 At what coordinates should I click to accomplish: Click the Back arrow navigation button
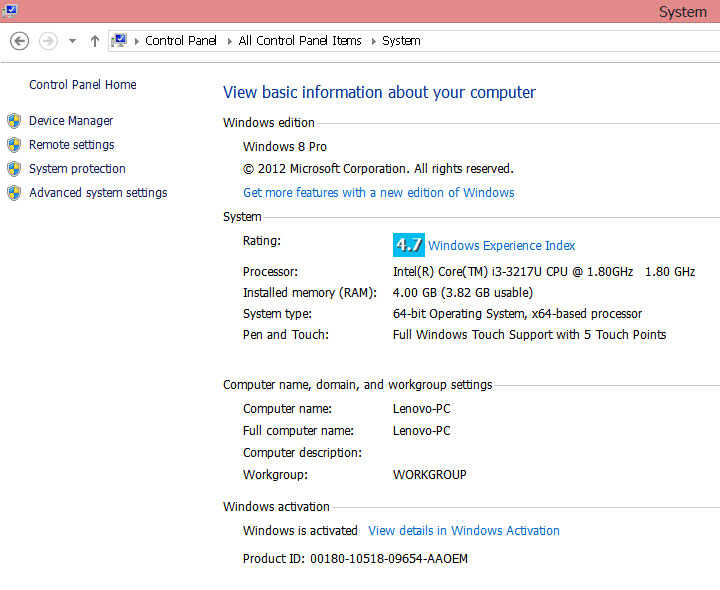(19, 41)
